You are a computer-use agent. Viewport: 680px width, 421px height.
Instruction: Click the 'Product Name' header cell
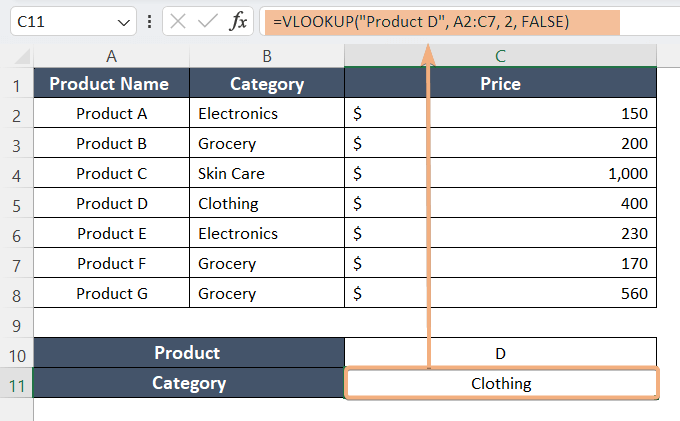[111, 83]
